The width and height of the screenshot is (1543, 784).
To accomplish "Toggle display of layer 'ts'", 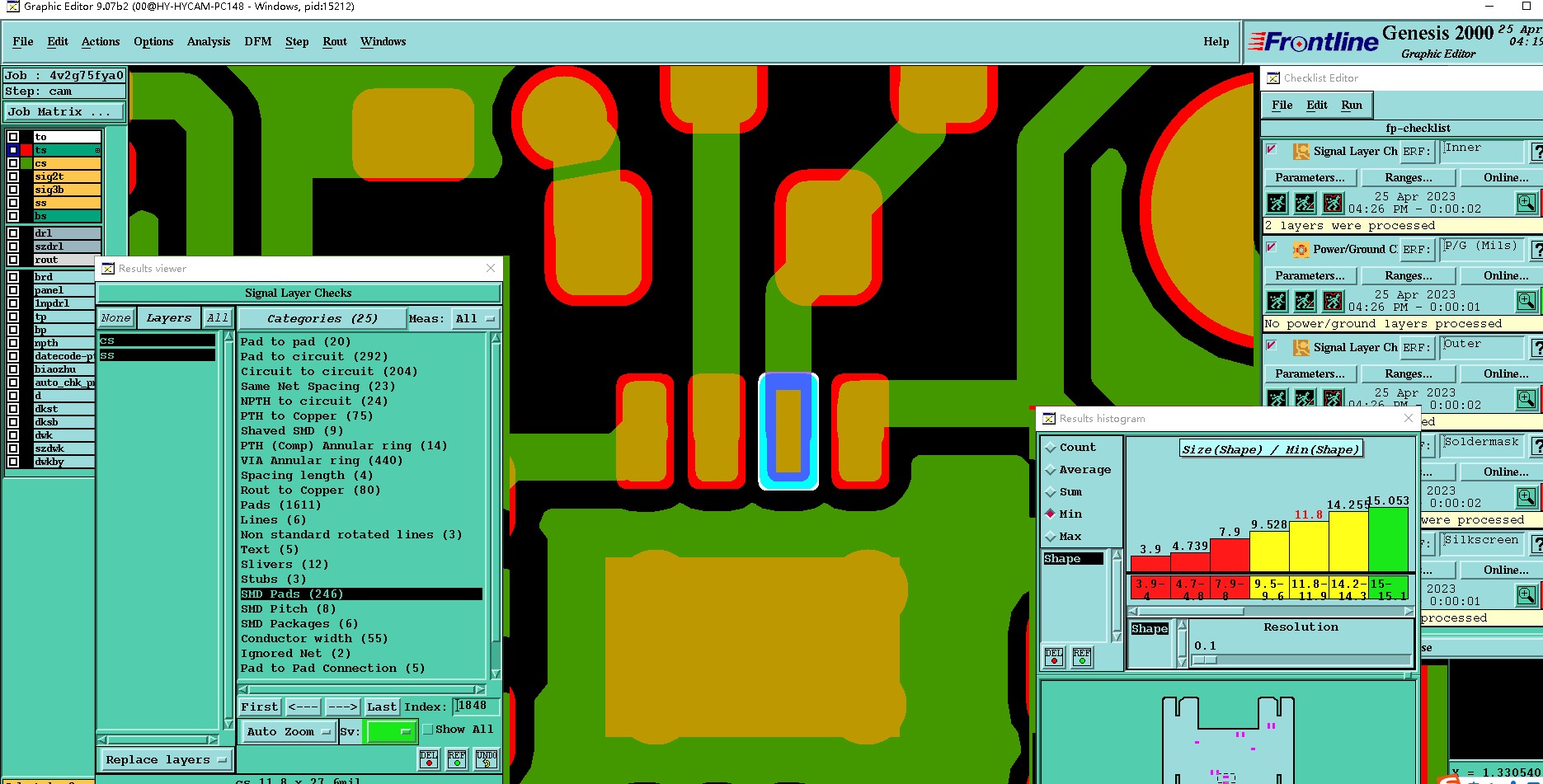I will click(x=13, y=150).
